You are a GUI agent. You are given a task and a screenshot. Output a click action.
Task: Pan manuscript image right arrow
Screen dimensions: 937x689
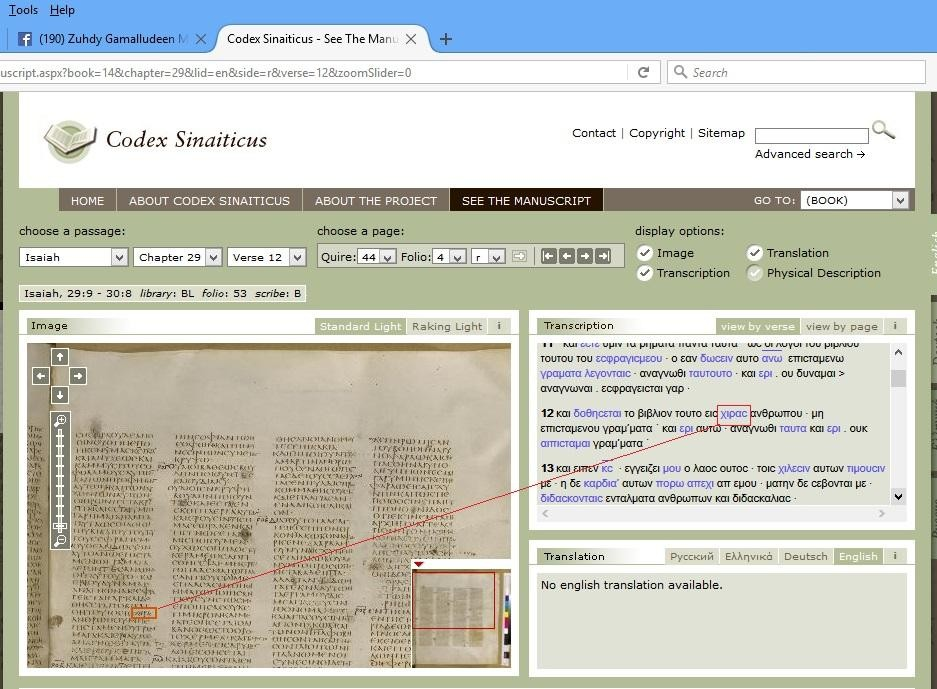click(78, 376)
